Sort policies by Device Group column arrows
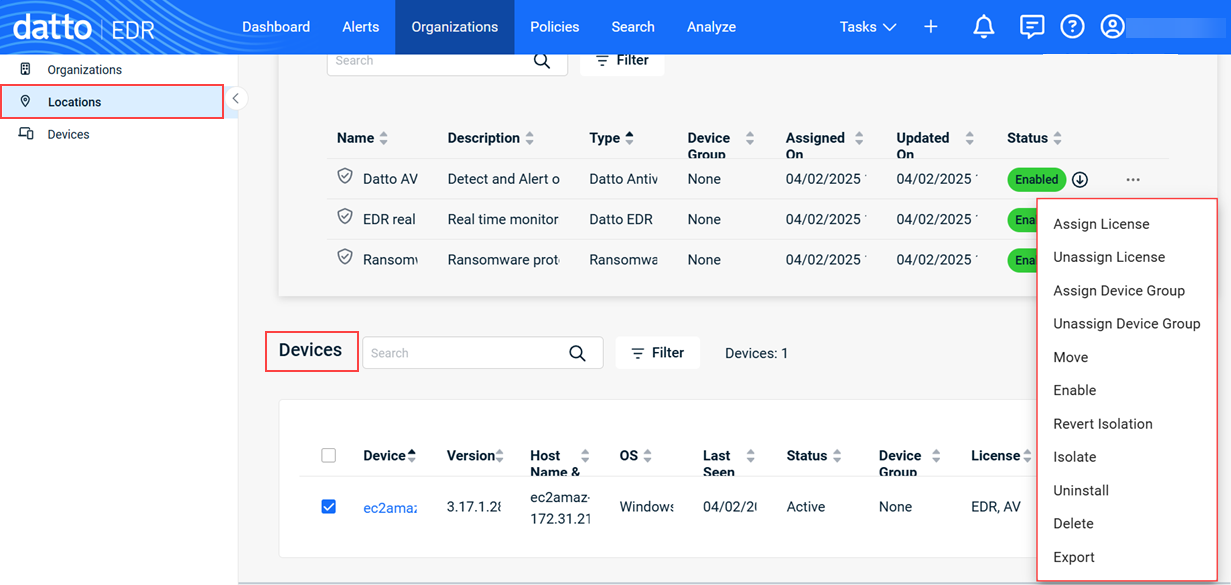The image size is (1231, 585). coord(749,138)
